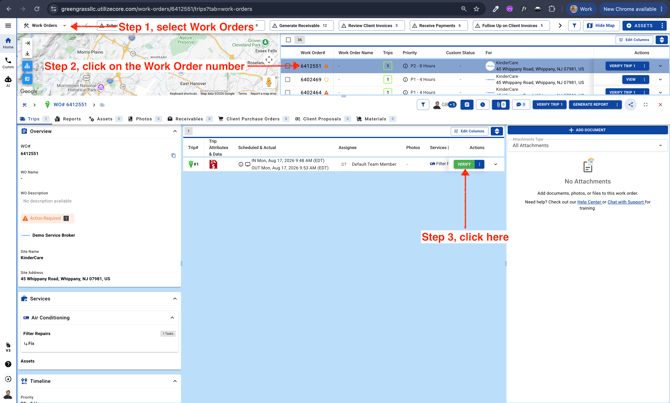
Task: Open kebab menu on the VIEW button for 6402469
Action: [x=644, y=79]
